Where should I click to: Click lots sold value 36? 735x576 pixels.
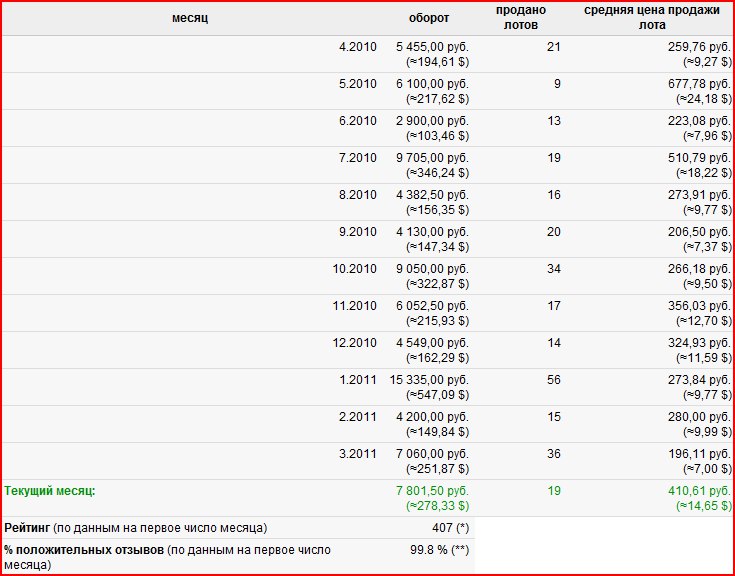(x=554, y=454)
